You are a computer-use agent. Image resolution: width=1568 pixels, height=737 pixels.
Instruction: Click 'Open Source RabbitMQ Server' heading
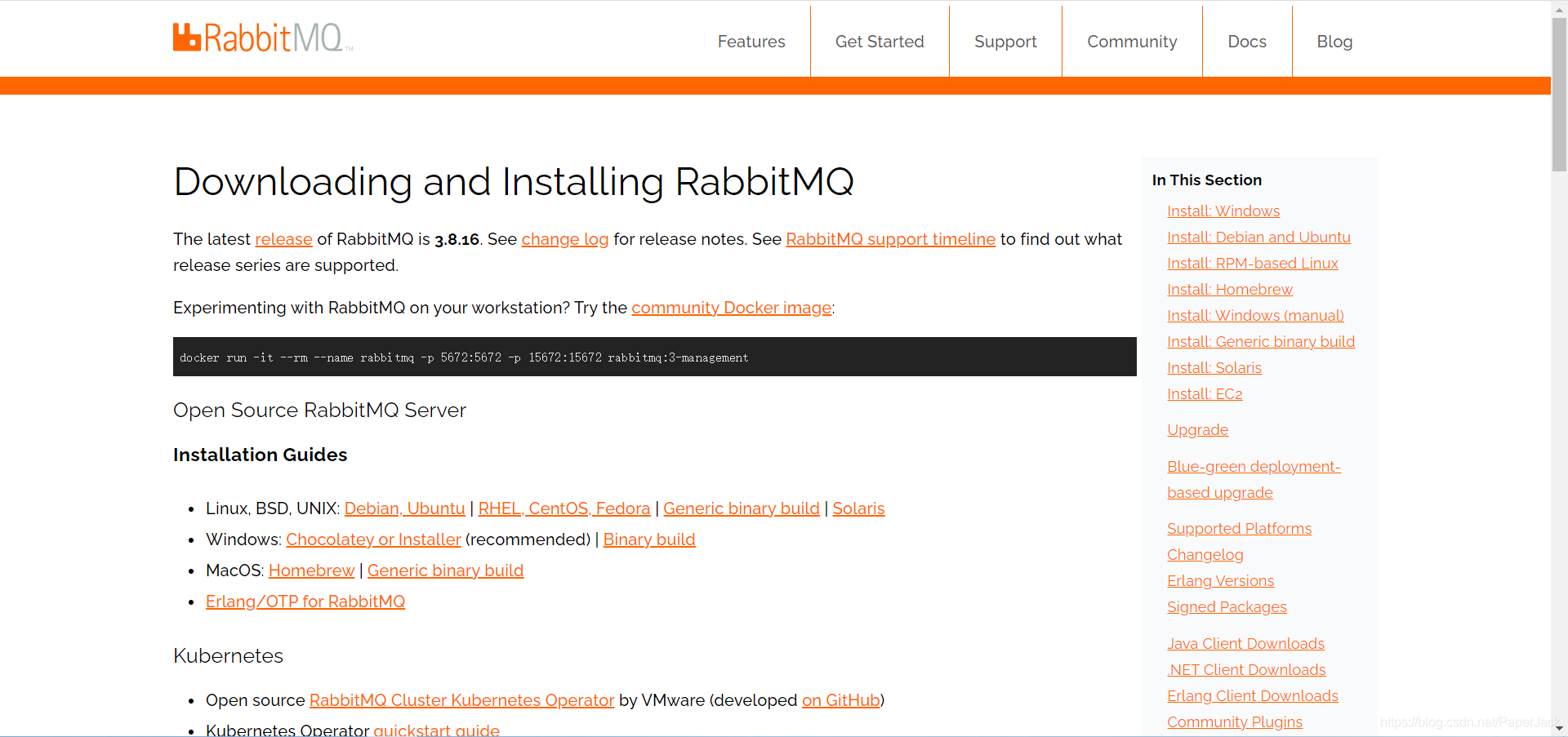(319, 411)
